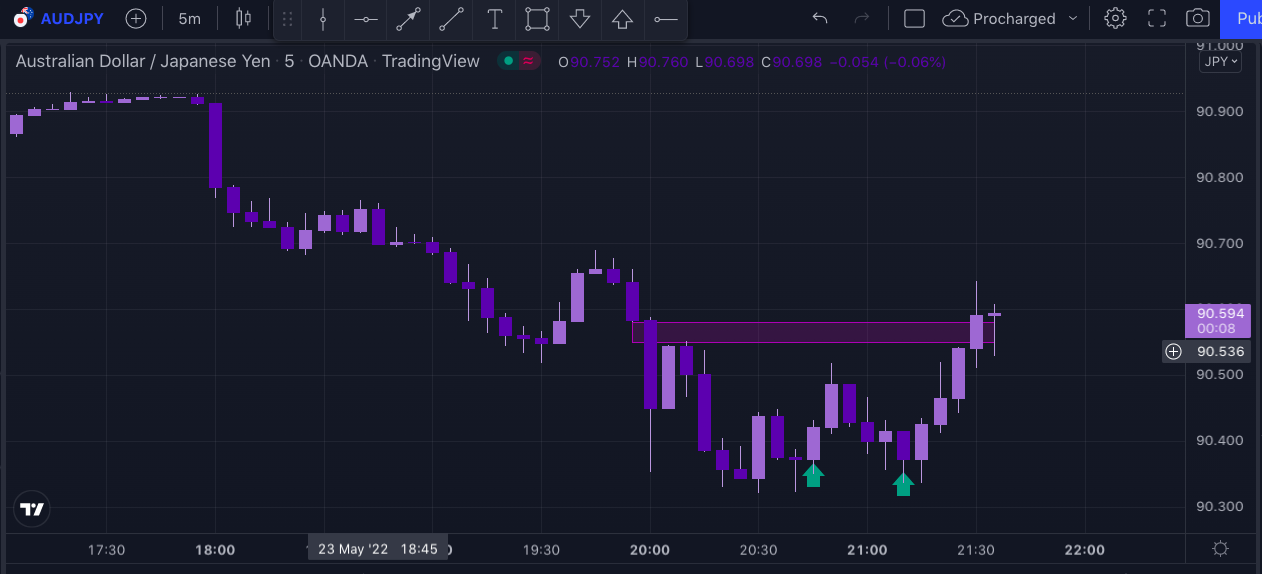Image resolution: width=1262 pixels, height=574 pixels.
Task: Click the close value C90.698
Action: [791, 62]
